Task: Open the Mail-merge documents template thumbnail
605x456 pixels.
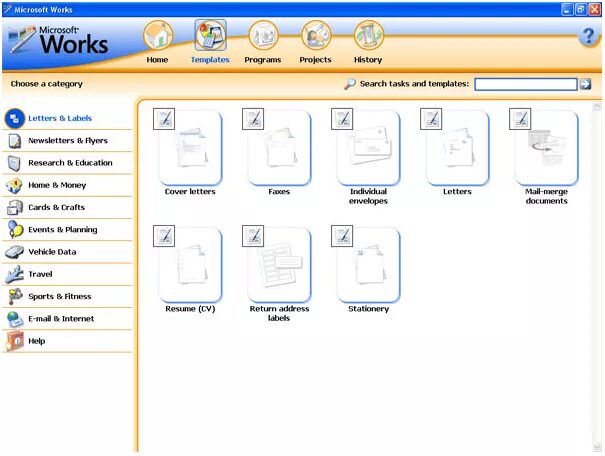Action: pos(546,148)
